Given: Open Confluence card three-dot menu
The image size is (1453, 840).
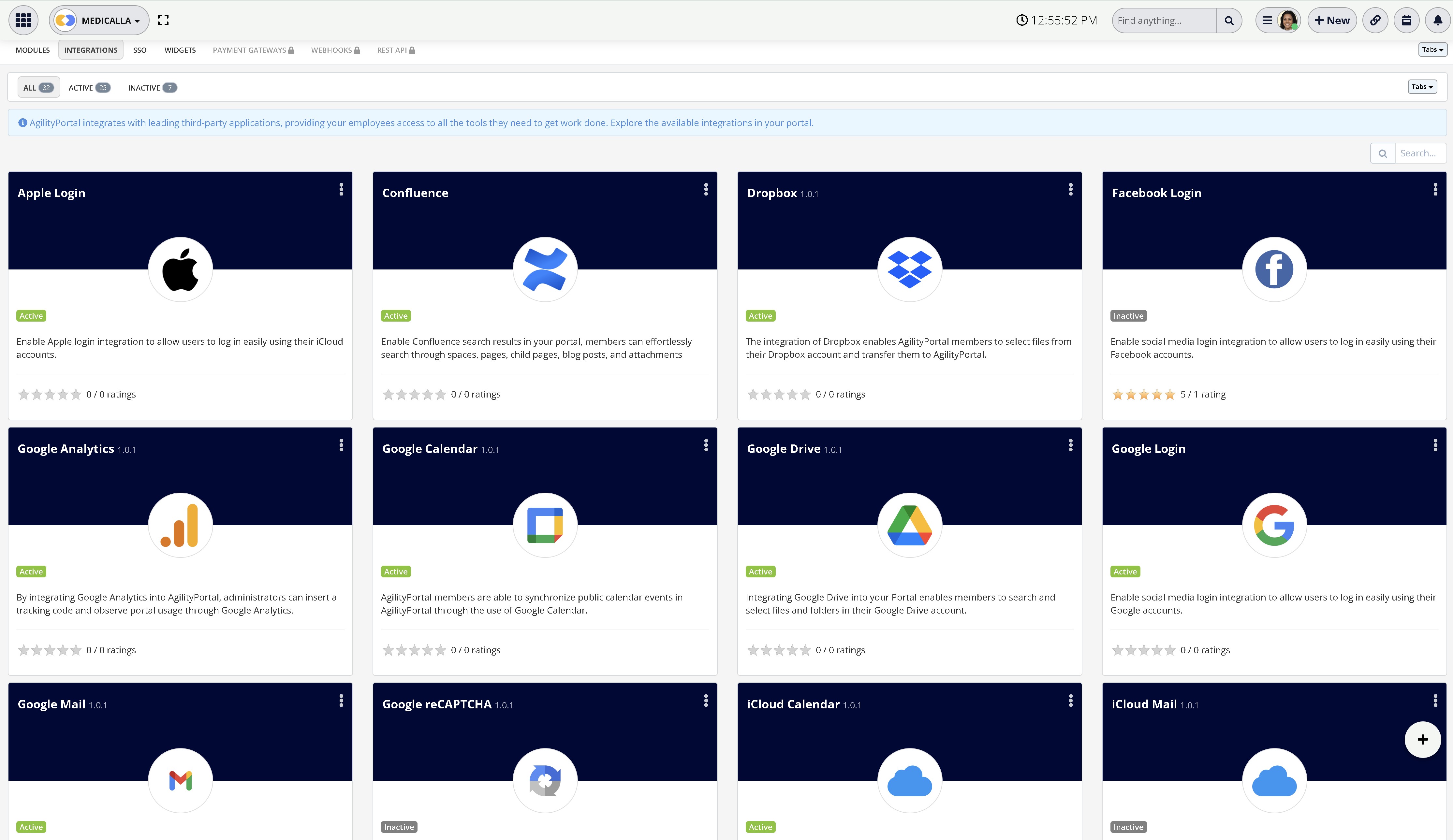Looking at the screenshot, I should [706, 190].
